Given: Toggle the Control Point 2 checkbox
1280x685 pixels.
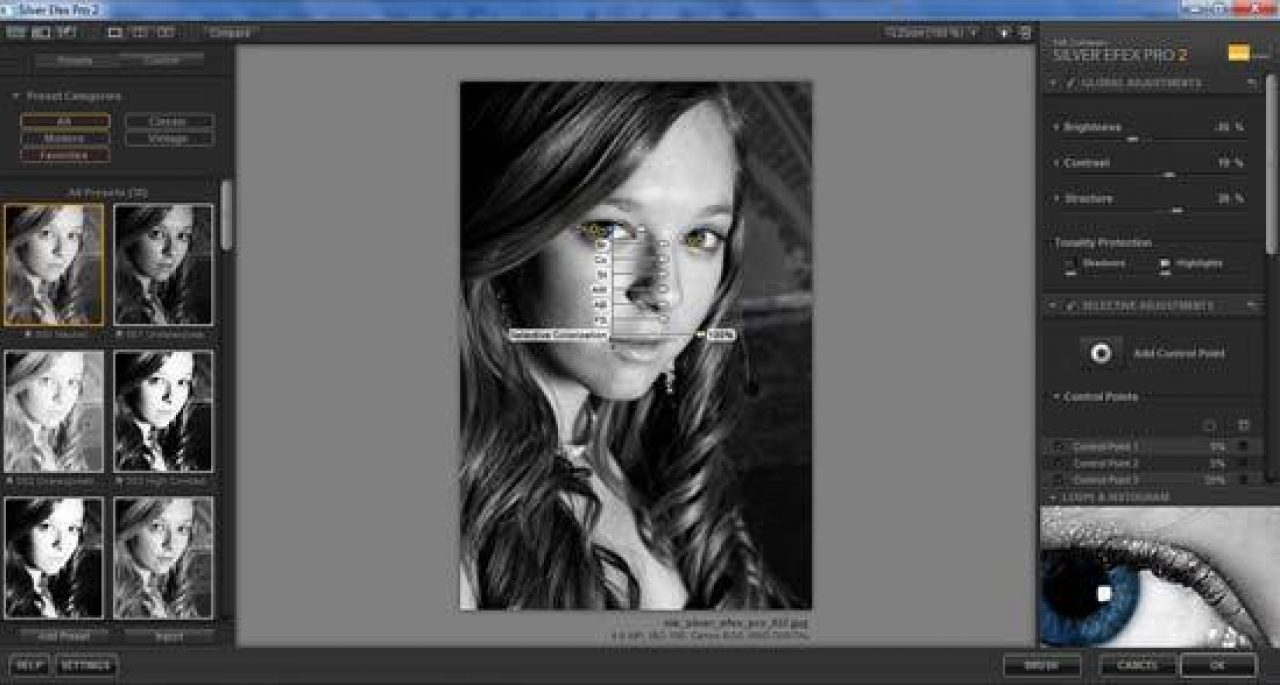Looking at the screenshot, I should click(x=1058, y=464).
